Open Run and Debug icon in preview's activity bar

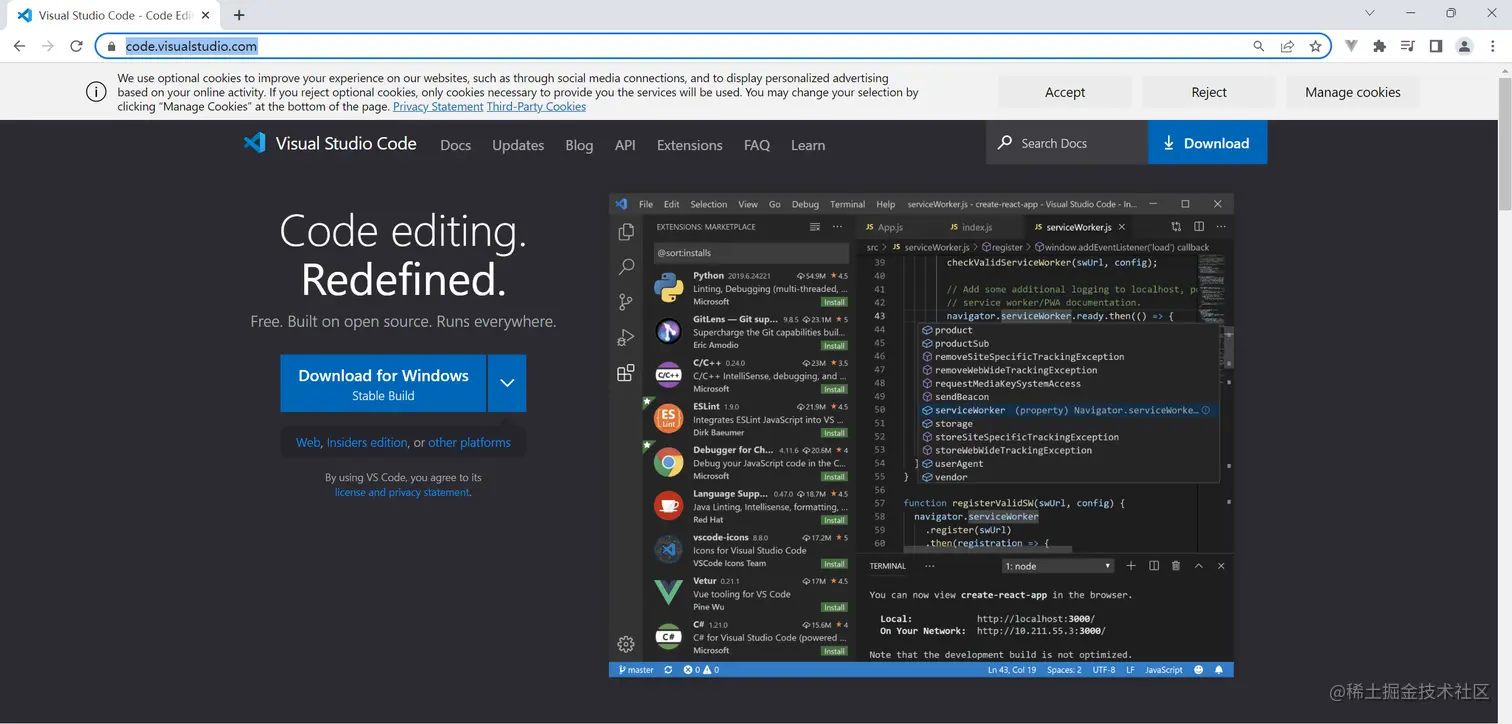(626, 338)
